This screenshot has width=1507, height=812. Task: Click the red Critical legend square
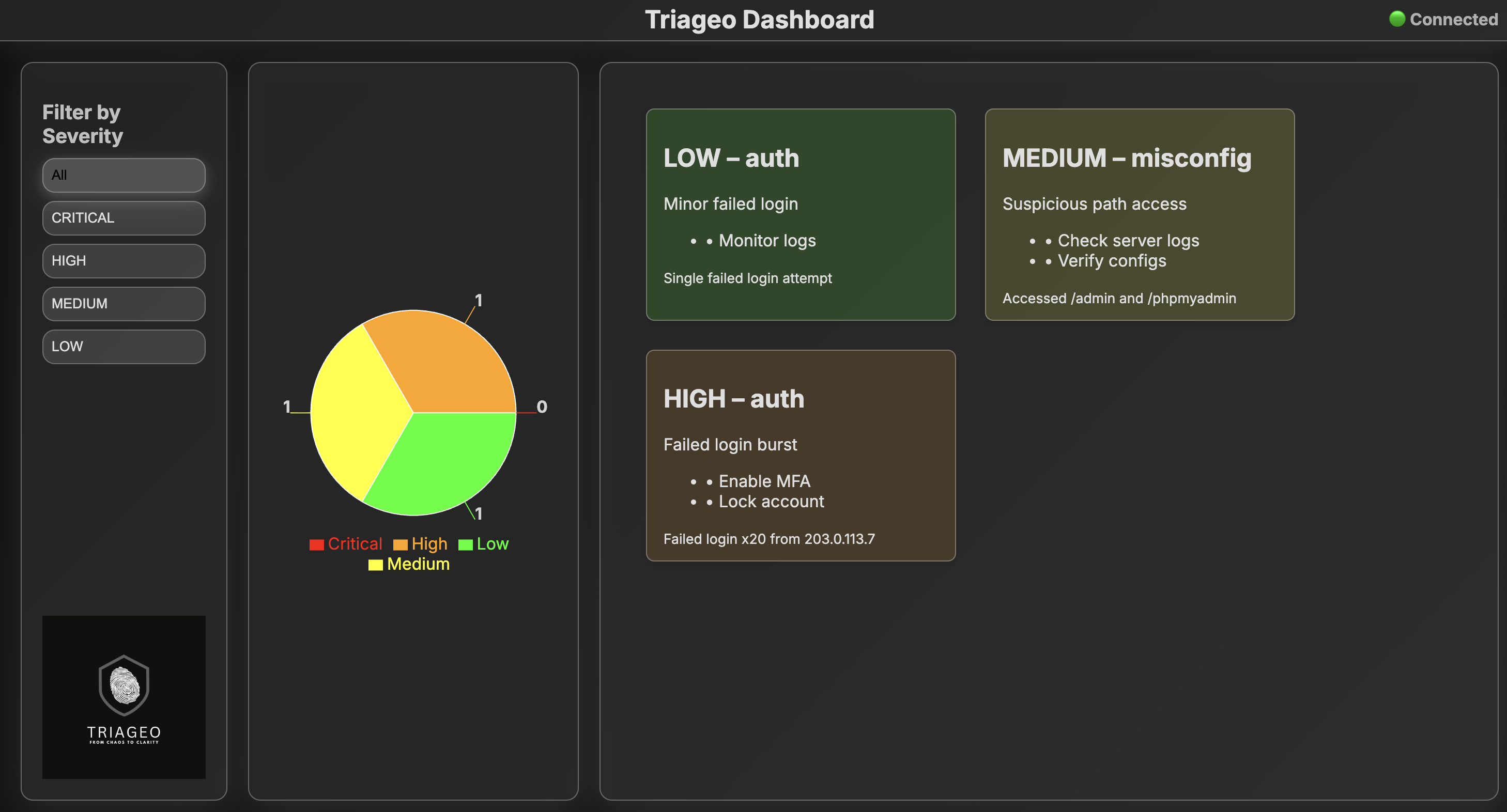pos(316,545)
